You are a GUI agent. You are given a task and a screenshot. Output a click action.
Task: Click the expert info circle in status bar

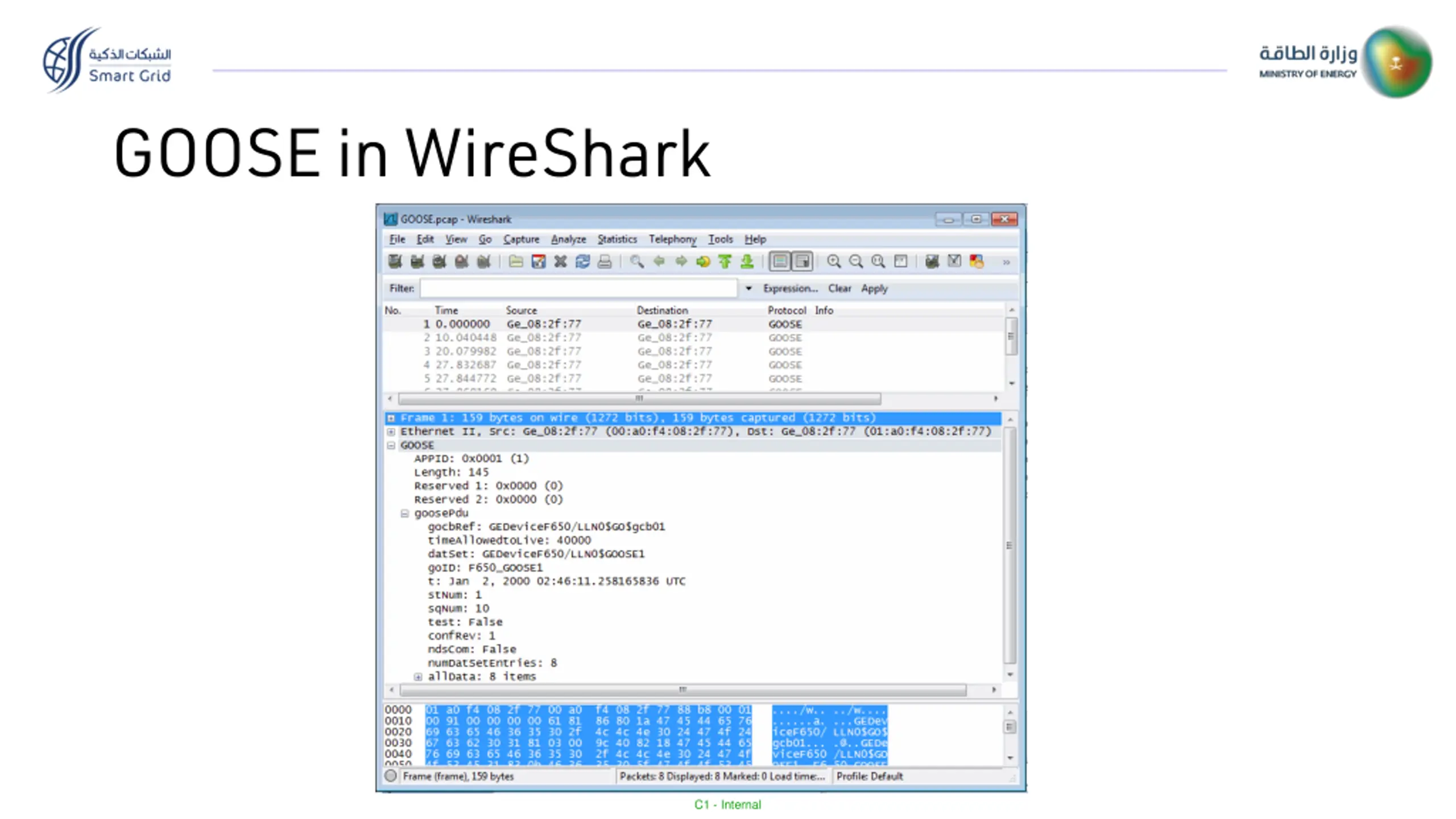(391, 776)
